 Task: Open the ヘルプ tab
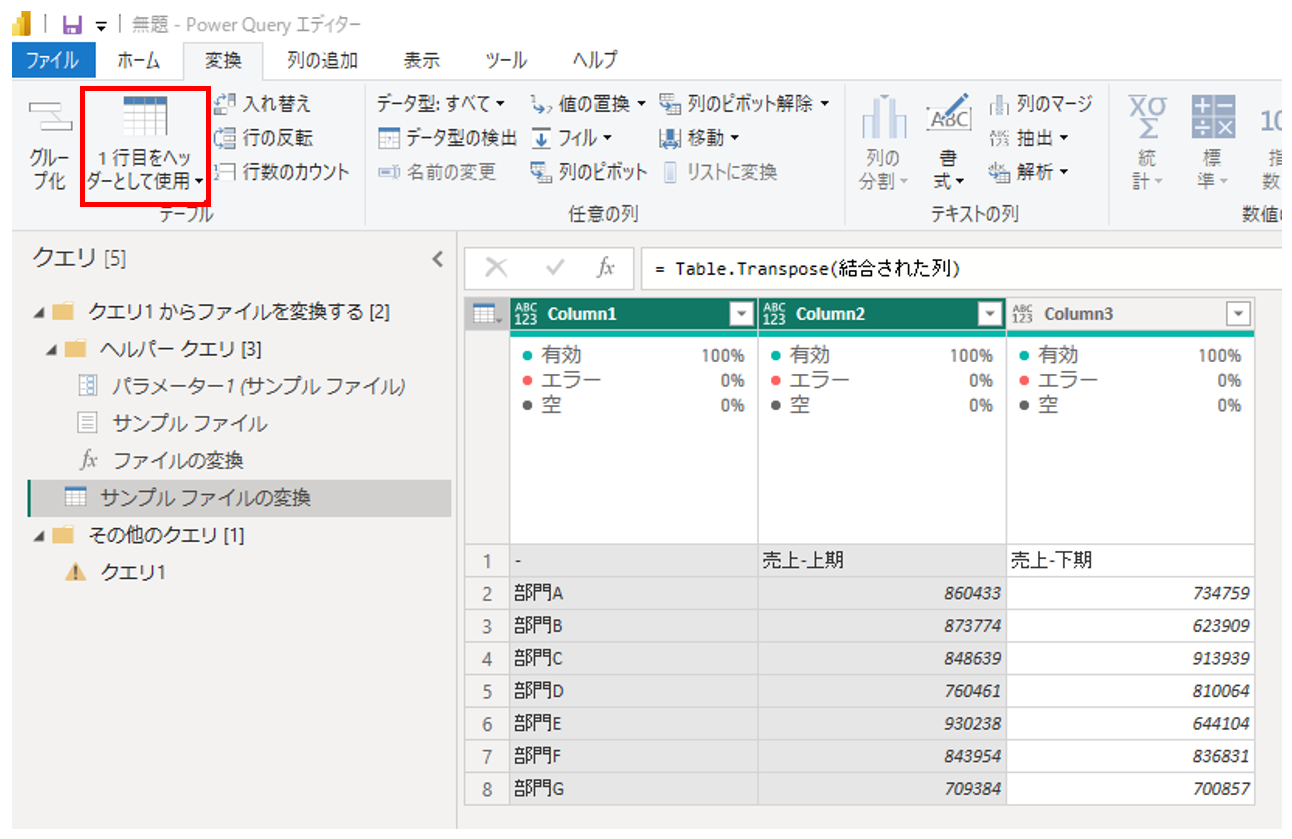(594, 60)
